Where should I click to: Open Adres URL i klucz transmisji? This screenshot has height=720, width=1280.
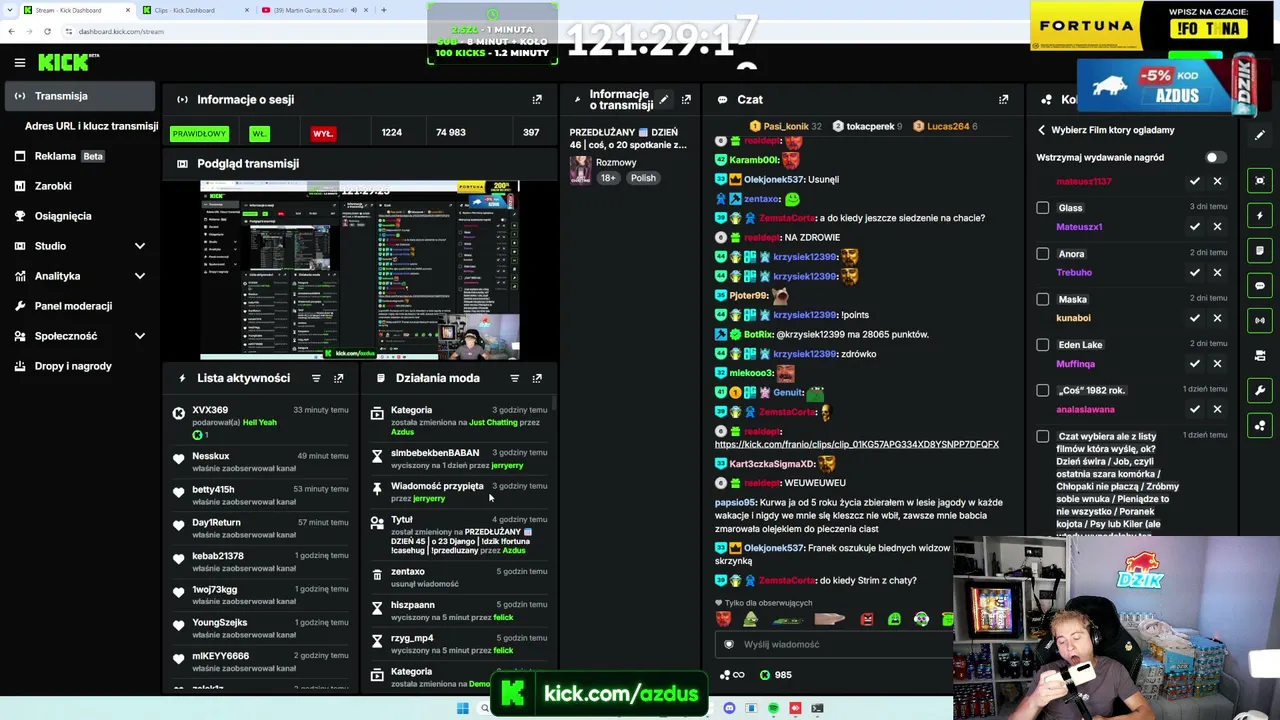point(91,126)
